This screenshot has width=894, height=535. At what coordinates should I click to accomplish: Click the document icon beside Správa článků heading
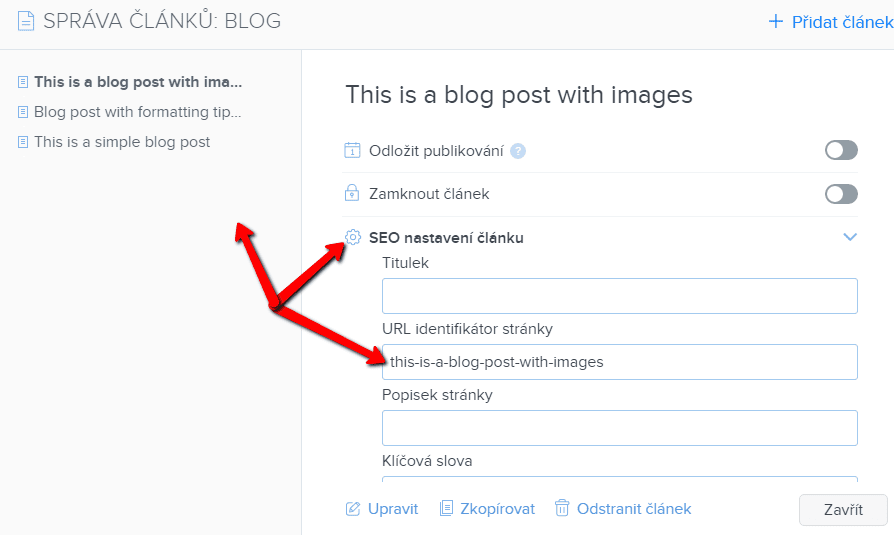(26, 21)
